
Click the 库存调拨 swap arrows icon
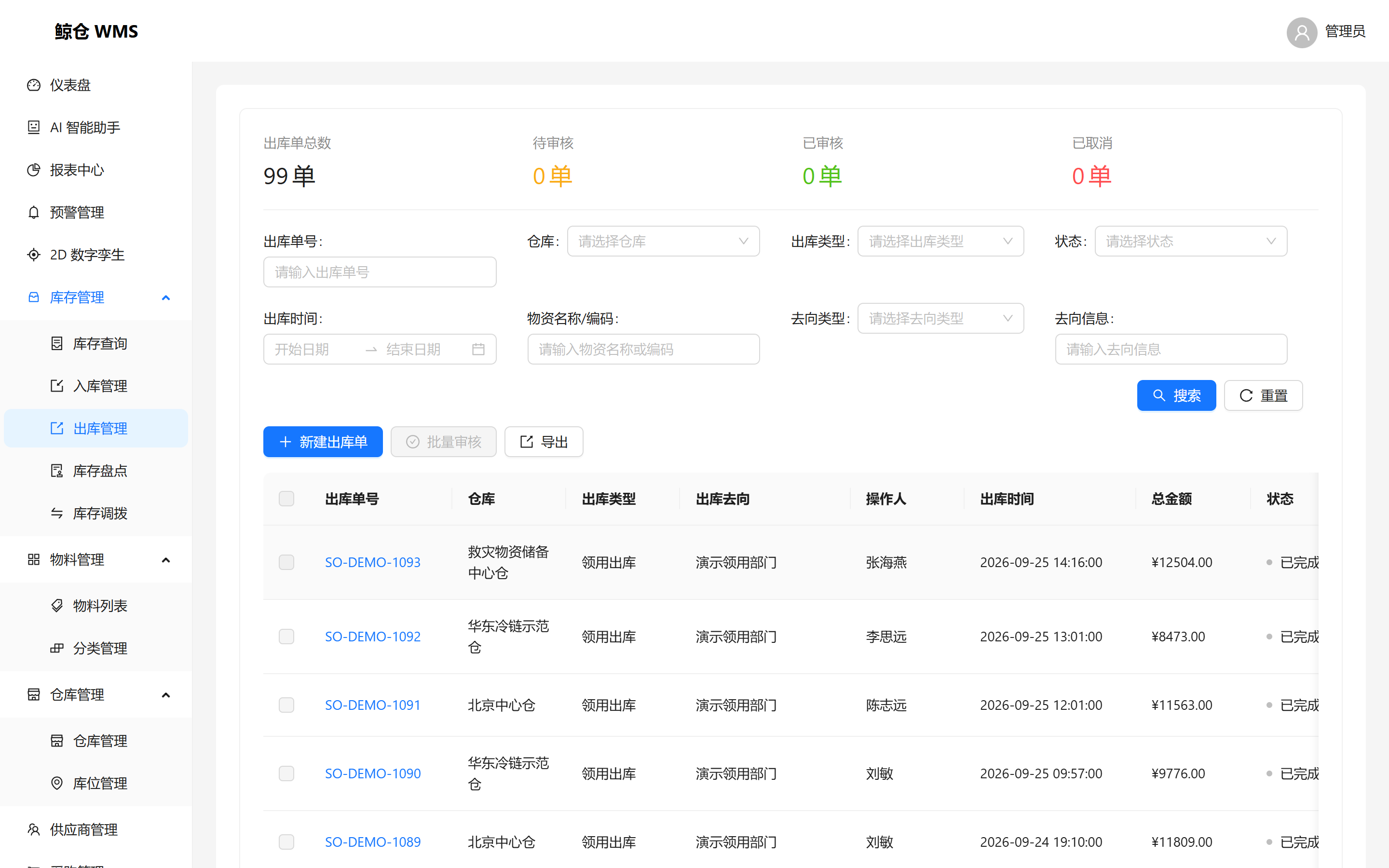tap(57, 513)
